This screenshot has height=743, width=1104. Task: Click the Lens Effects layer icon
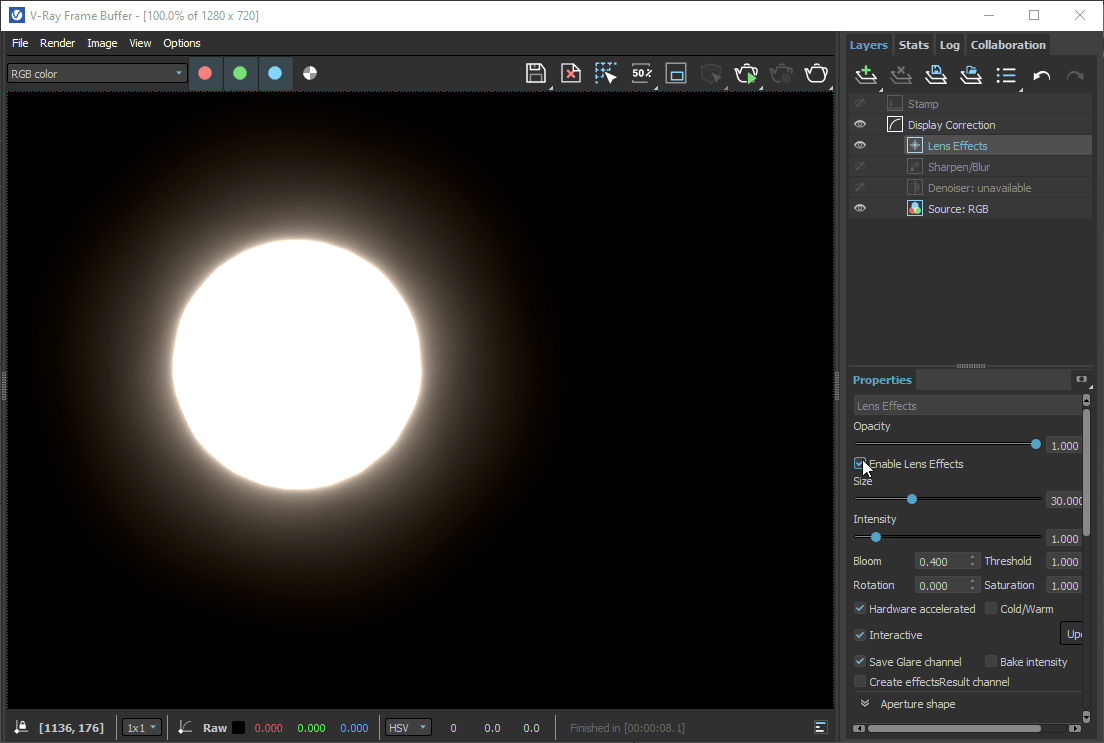point(915,145)
